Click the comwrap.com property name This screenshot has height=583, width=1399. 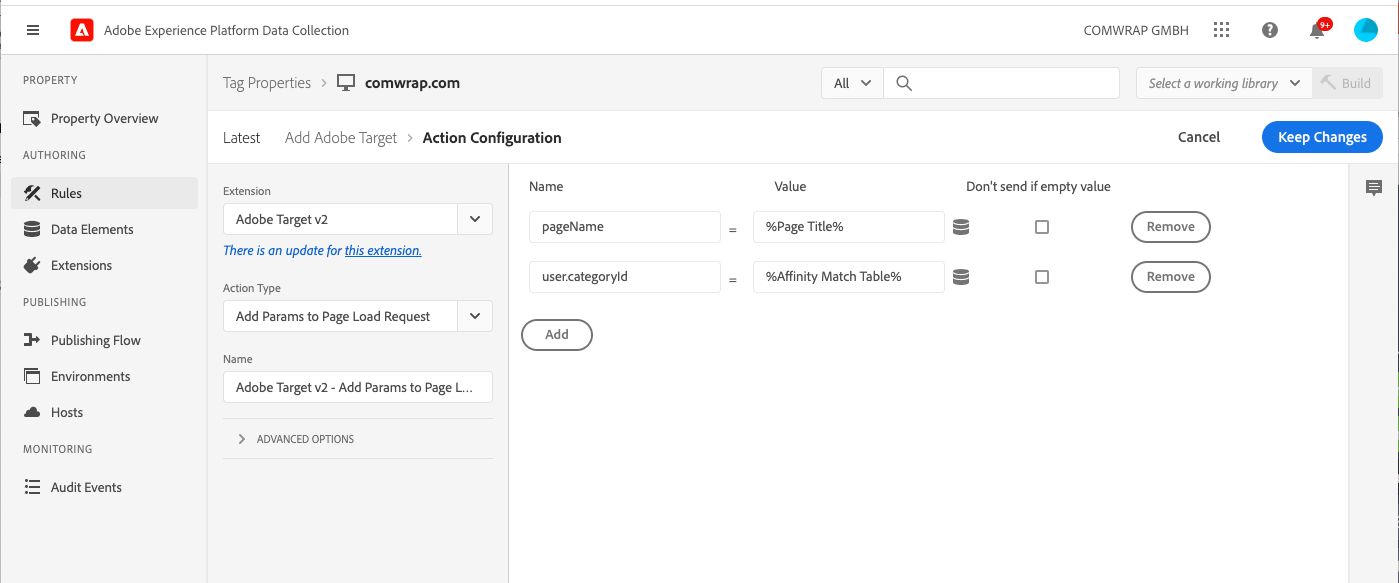point(413,83)
